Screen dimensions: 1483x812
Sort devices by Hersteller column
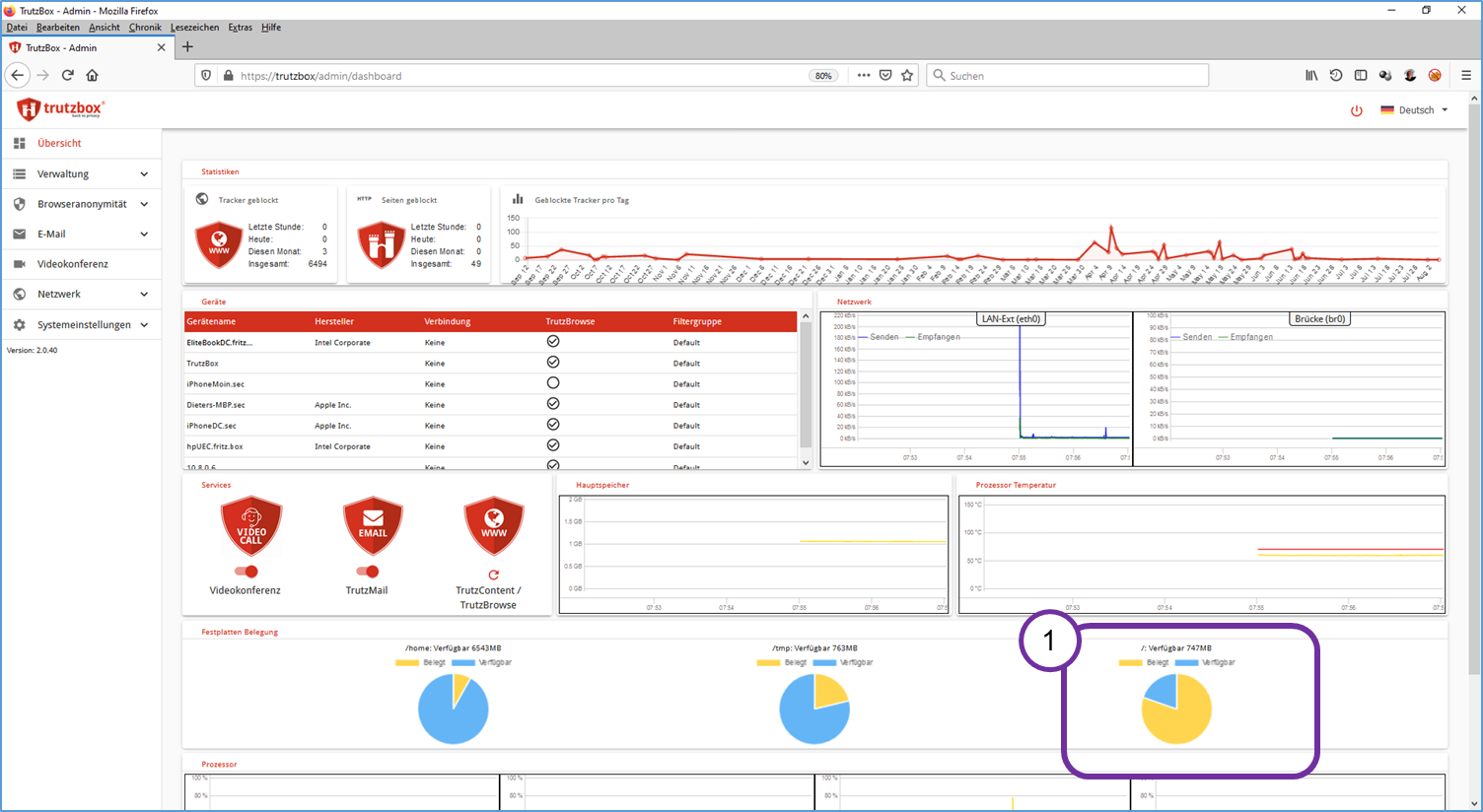pyautogui.click(x=334, y=321)
